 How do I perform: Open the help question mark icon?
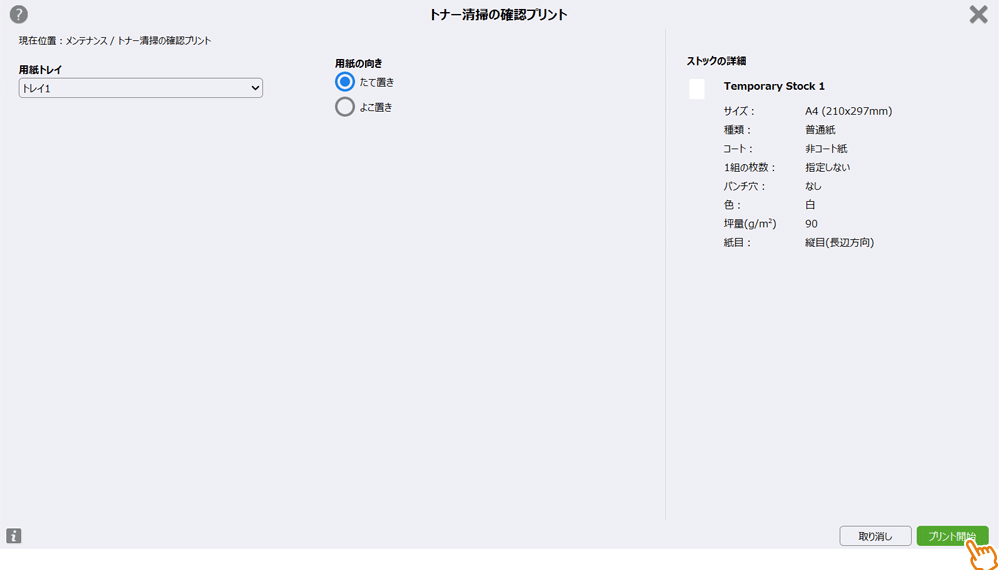coord(18,14)
